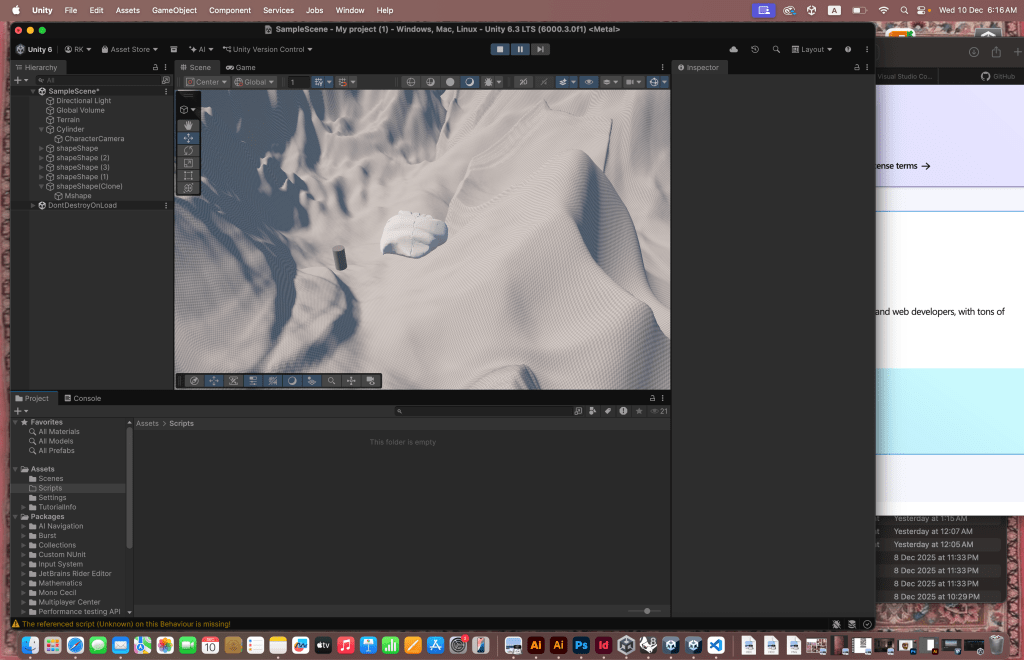Viewport: 1024px width, 660px height.
Task: Select the Scale tool in Scene toolbar
Action: pos(189,163)
